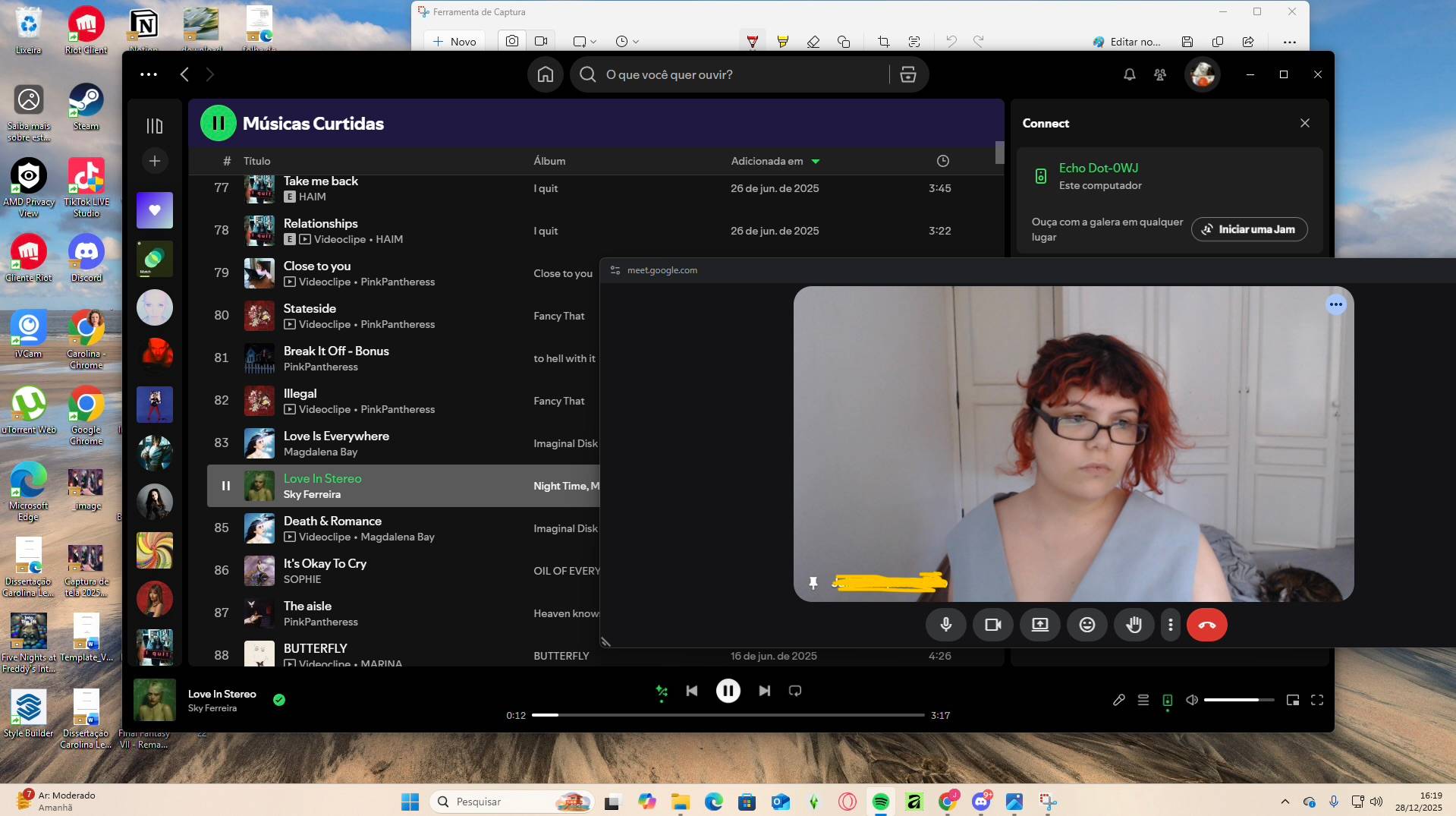Skip to the next track
This screenshot has width=1456, height=816.
[x=765, y=691]
